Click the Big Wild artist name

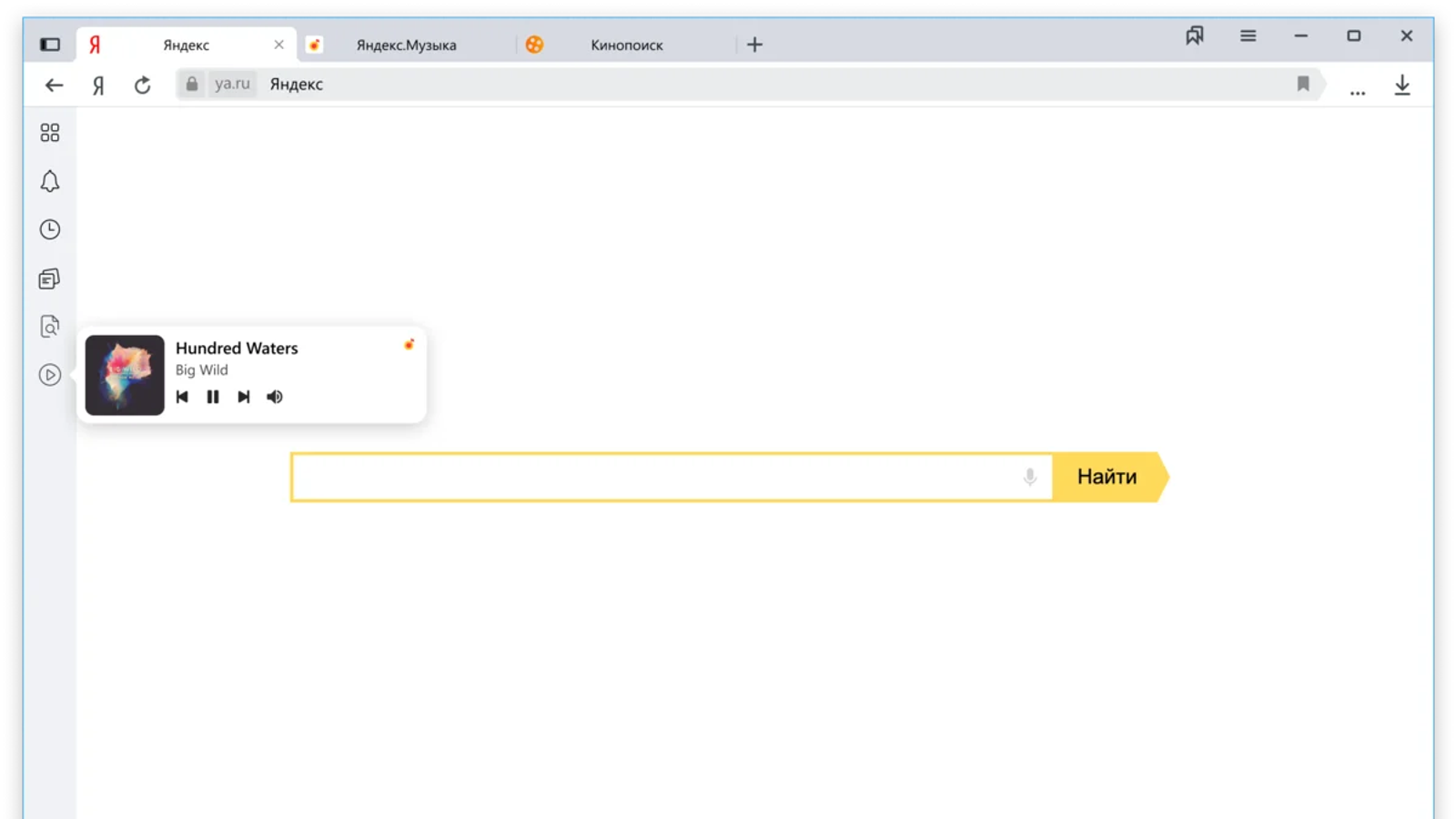click(x=202, y=370)
